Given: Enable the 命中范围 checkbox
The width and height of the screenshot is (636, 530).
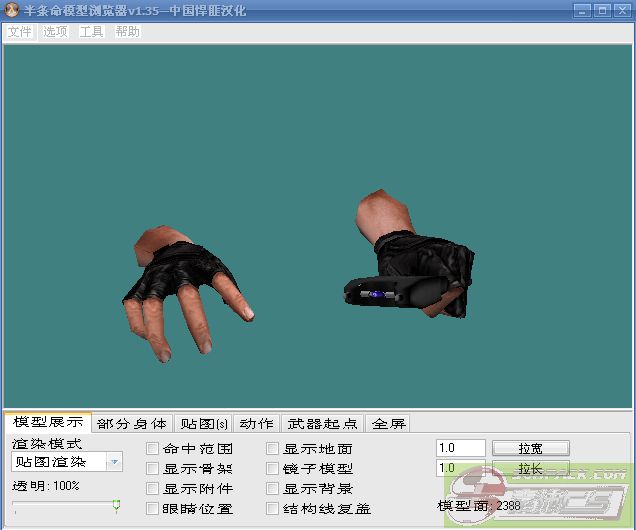Looking at the screenshot, I should 153,449.
